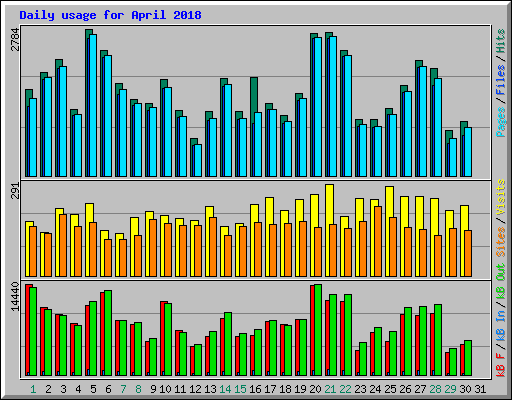Click the "Pages" legend label
512x400 pixels.
pyautogui.click(x=501, y=122)
